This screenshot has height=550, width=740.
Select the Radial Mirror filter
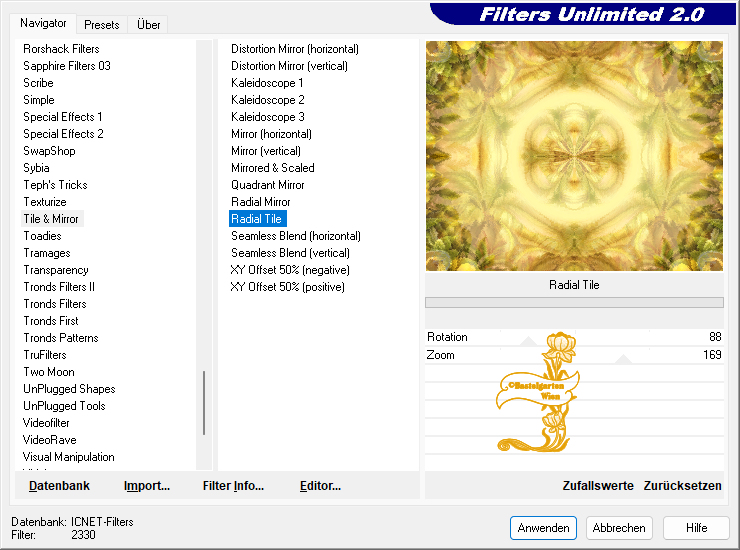click(x=261, y=202)
